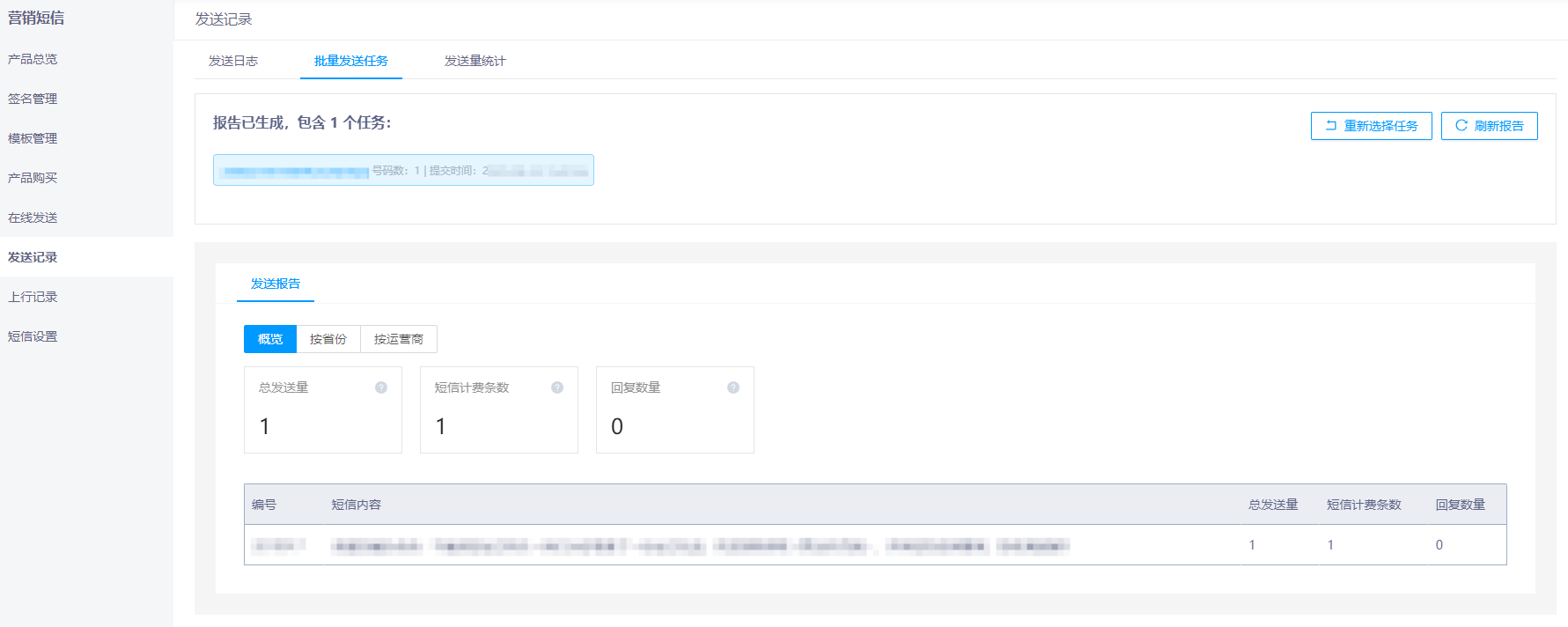Select 概览 view option
Viewport: 1568px width, 627px height.
point(270,339)
